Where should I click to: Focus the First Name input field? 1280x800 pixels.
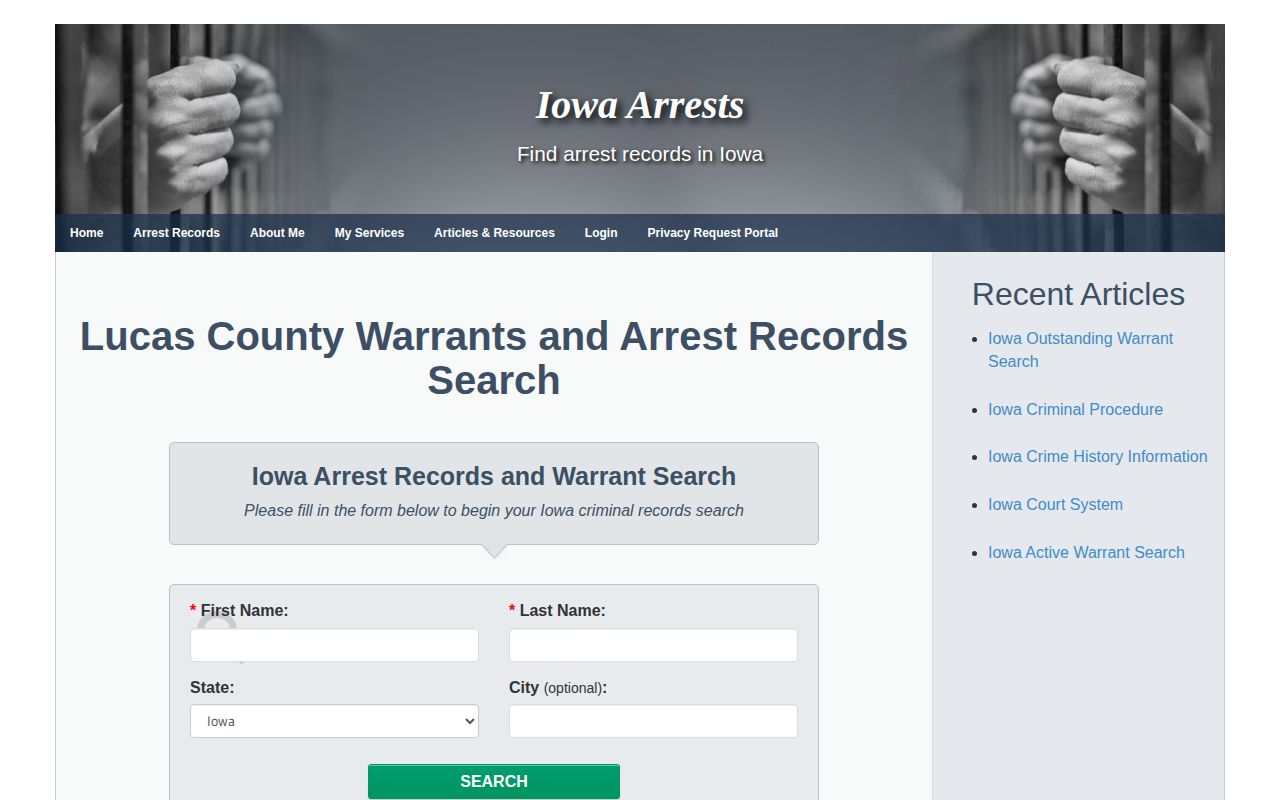tap(334, 645)
